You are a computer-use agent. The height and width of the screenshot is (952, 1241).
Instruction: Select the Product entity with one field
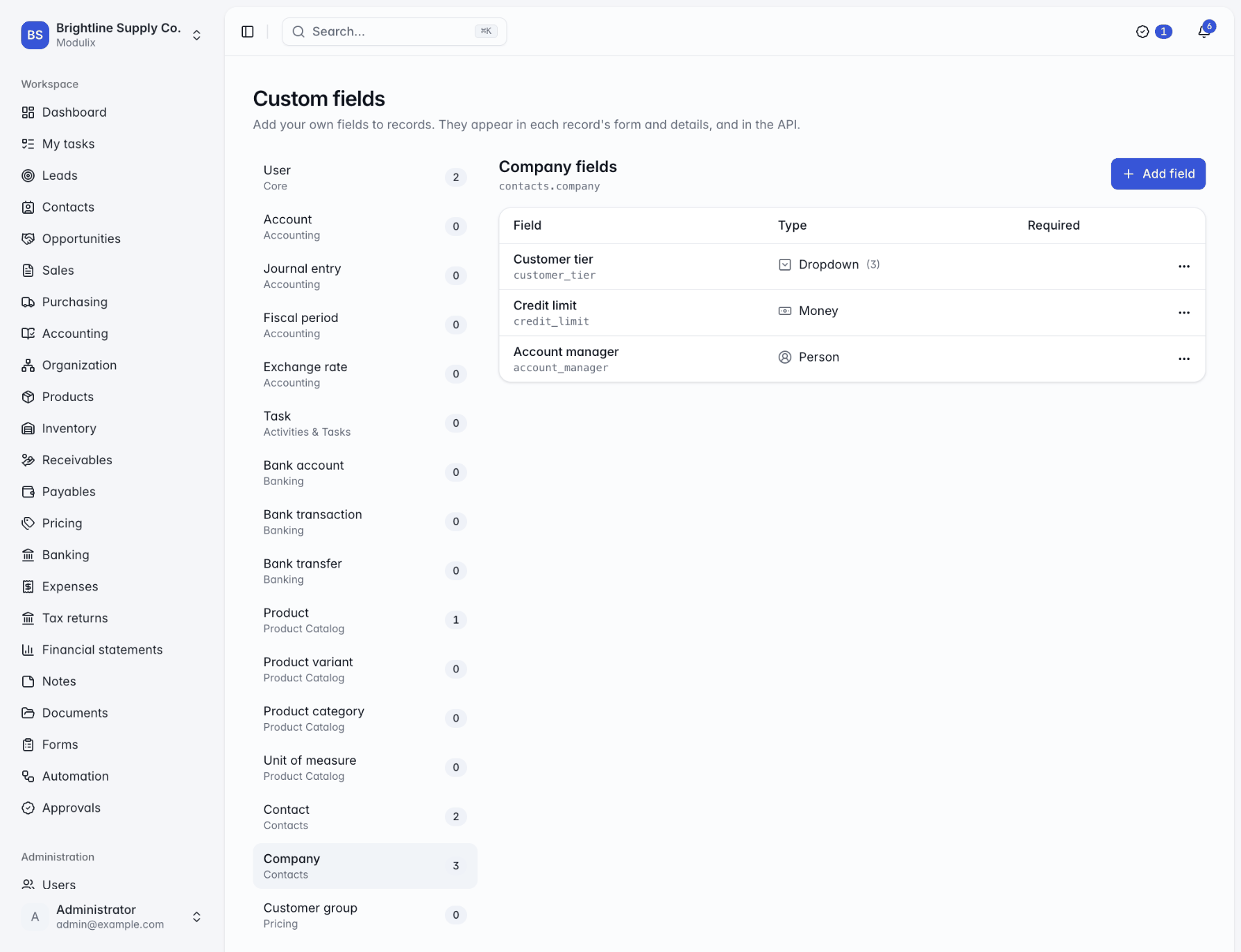(364, 620)
